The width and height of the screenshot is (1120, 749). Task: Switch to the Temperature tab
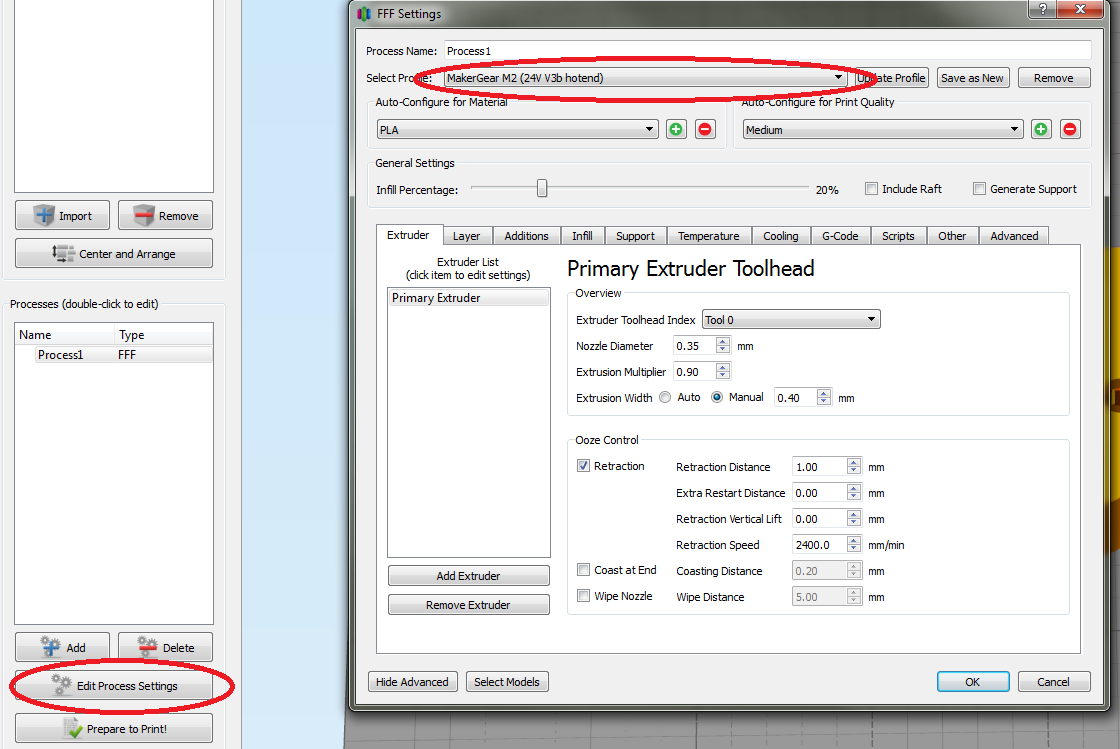coord(708,236)
